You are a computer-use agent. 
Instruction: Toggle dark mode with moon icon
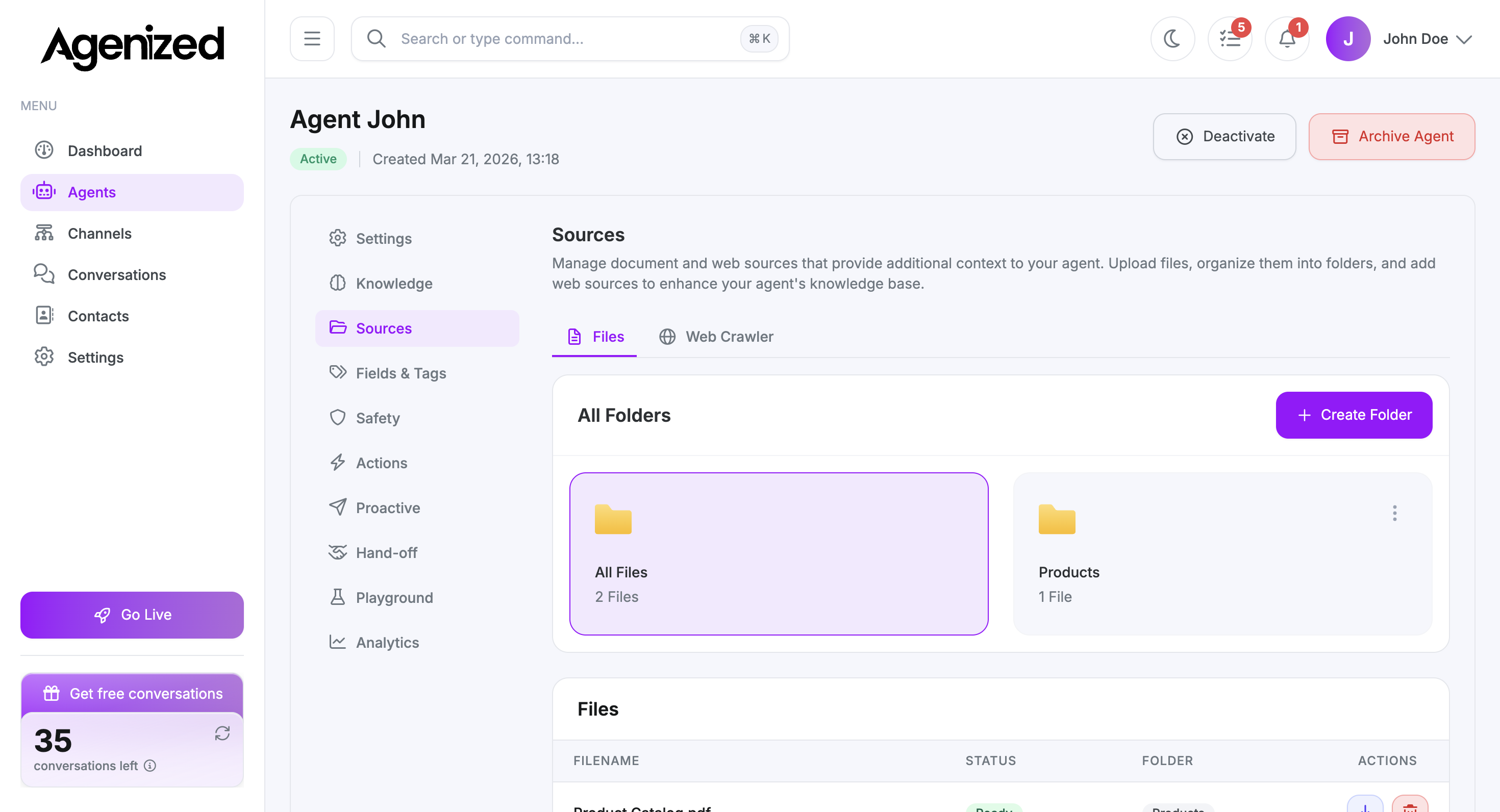click(1172, 39)
